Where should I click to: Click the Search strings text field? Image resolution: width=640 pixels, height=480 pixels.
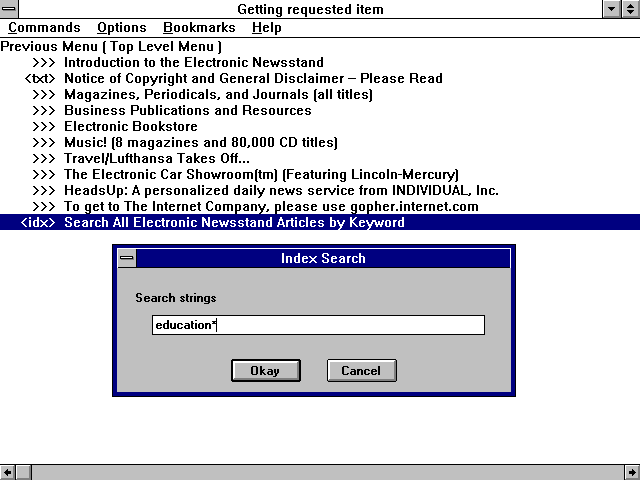click(318, 325)
